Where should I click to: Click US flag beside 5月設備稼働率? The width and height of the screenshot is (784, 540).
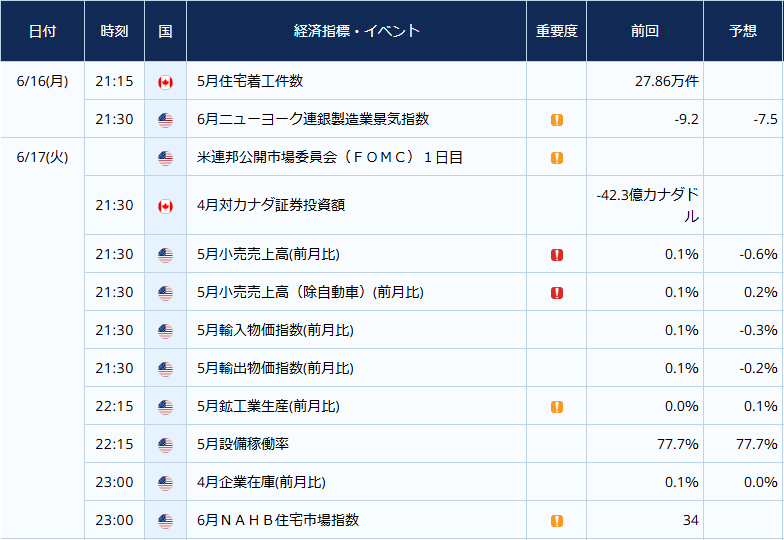(166, 445)
